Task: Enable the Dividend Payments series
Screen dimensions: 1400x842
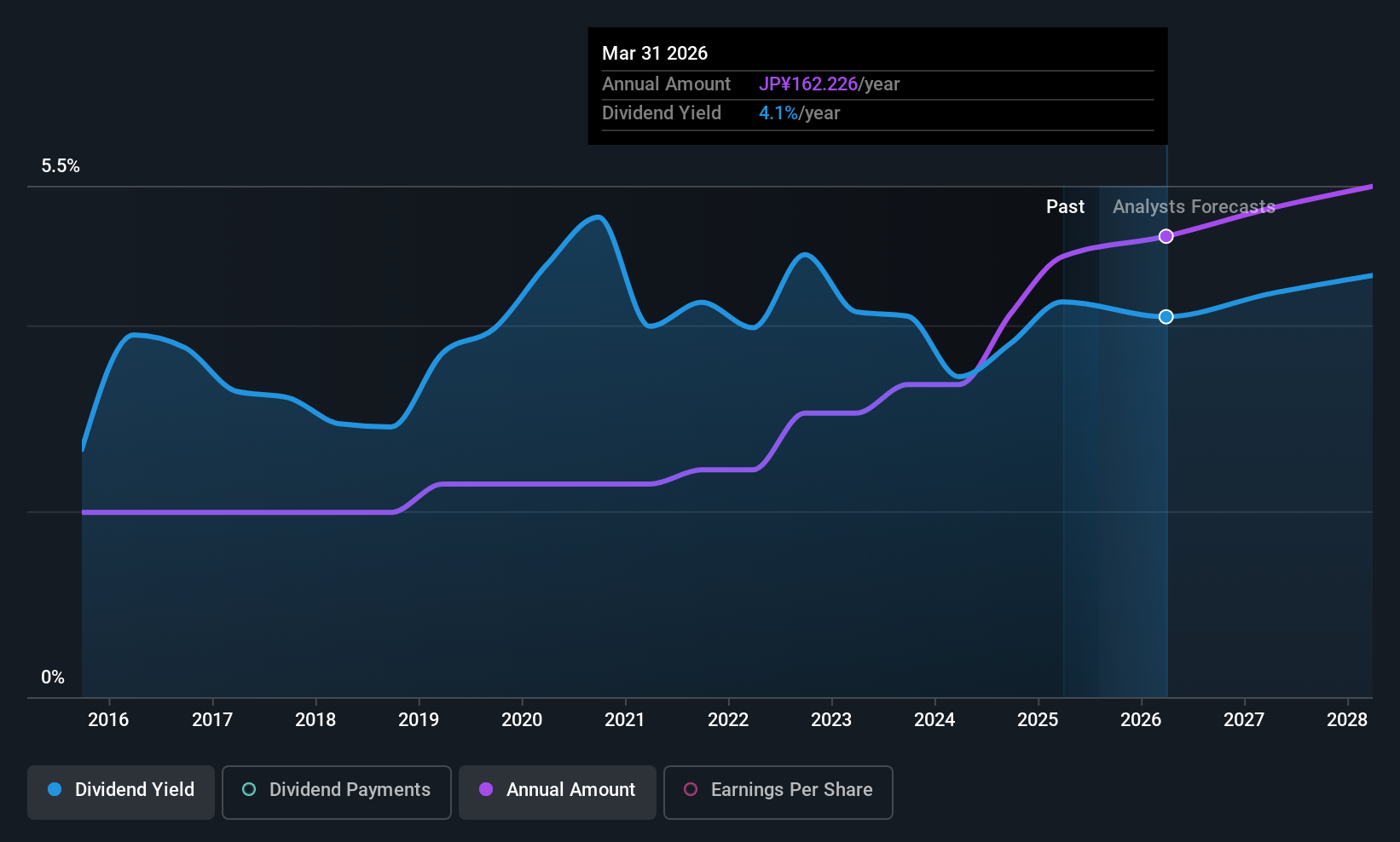Action: coord(336,791)
